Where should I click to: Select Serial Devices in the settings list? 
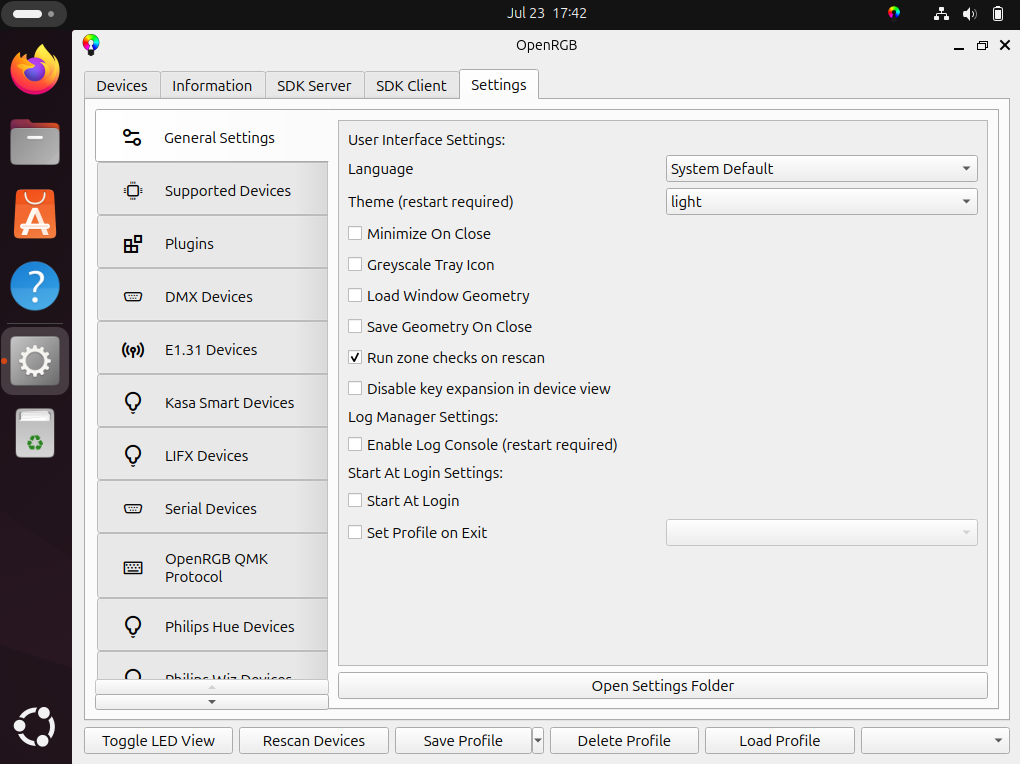pyautogui.click(x=211, y=509)
